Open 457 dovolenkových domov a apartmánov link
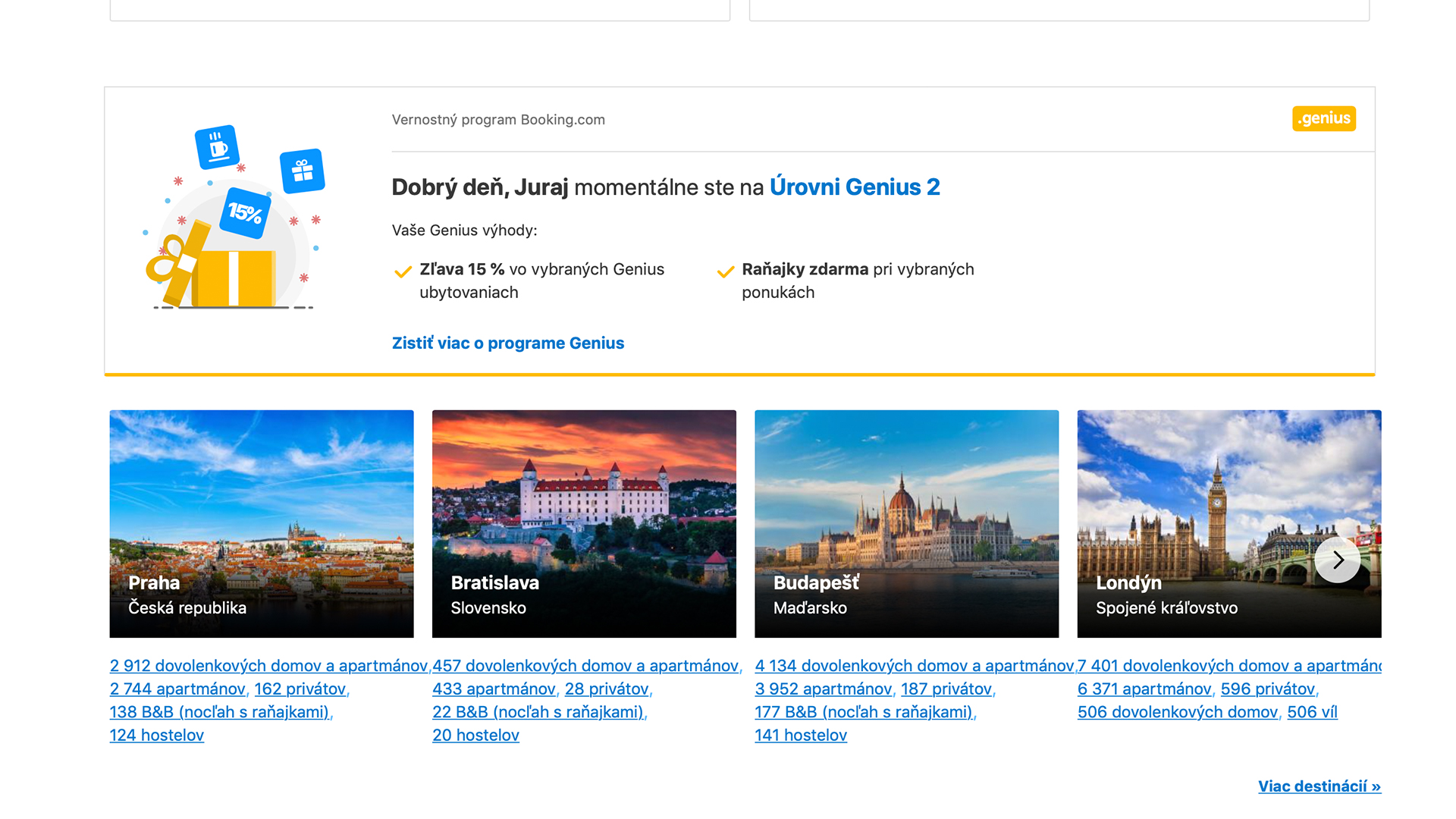The width and height of the screenshot is (1456, 819). point(585,666)
